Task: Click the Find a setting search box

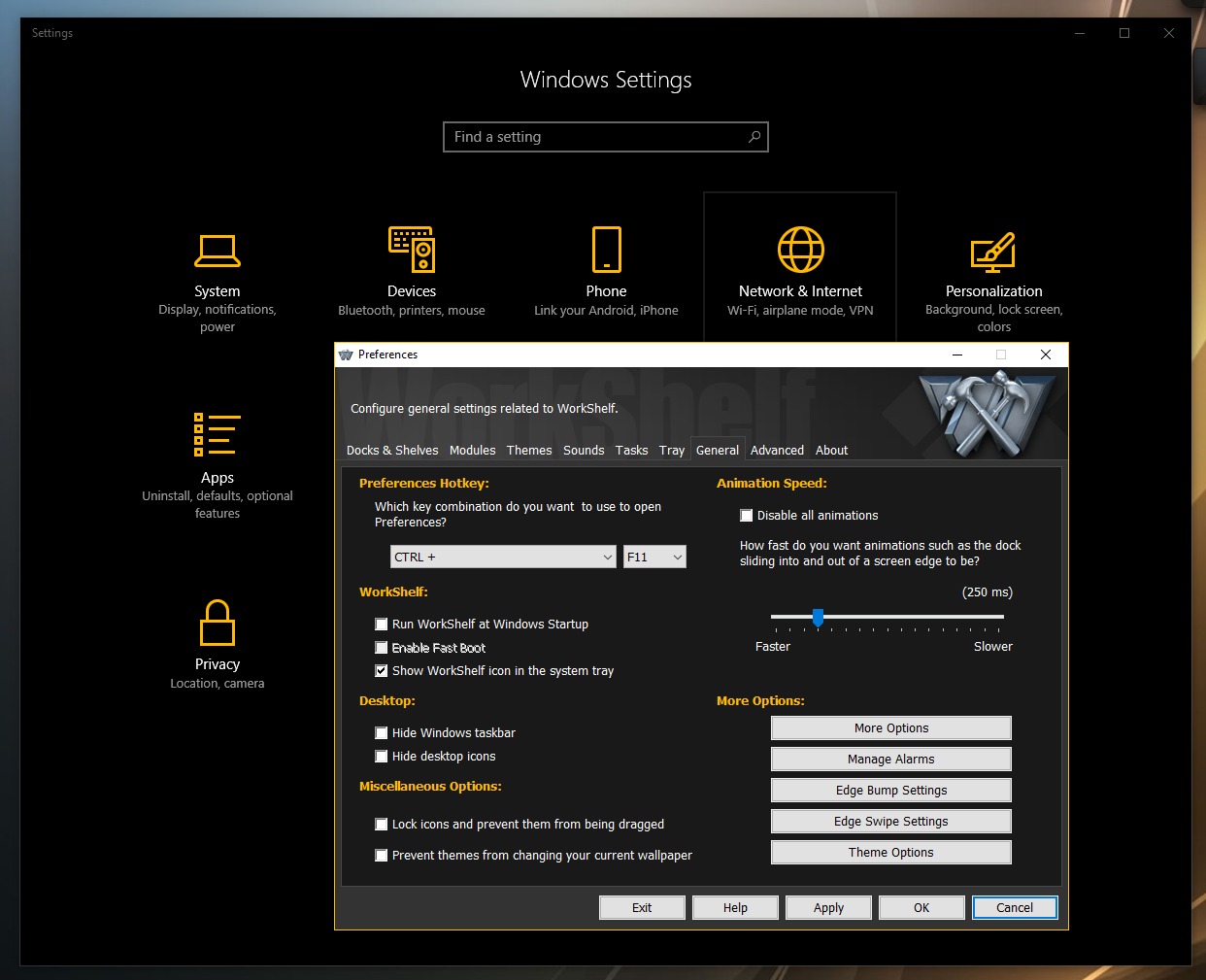Action: [606, 137]
